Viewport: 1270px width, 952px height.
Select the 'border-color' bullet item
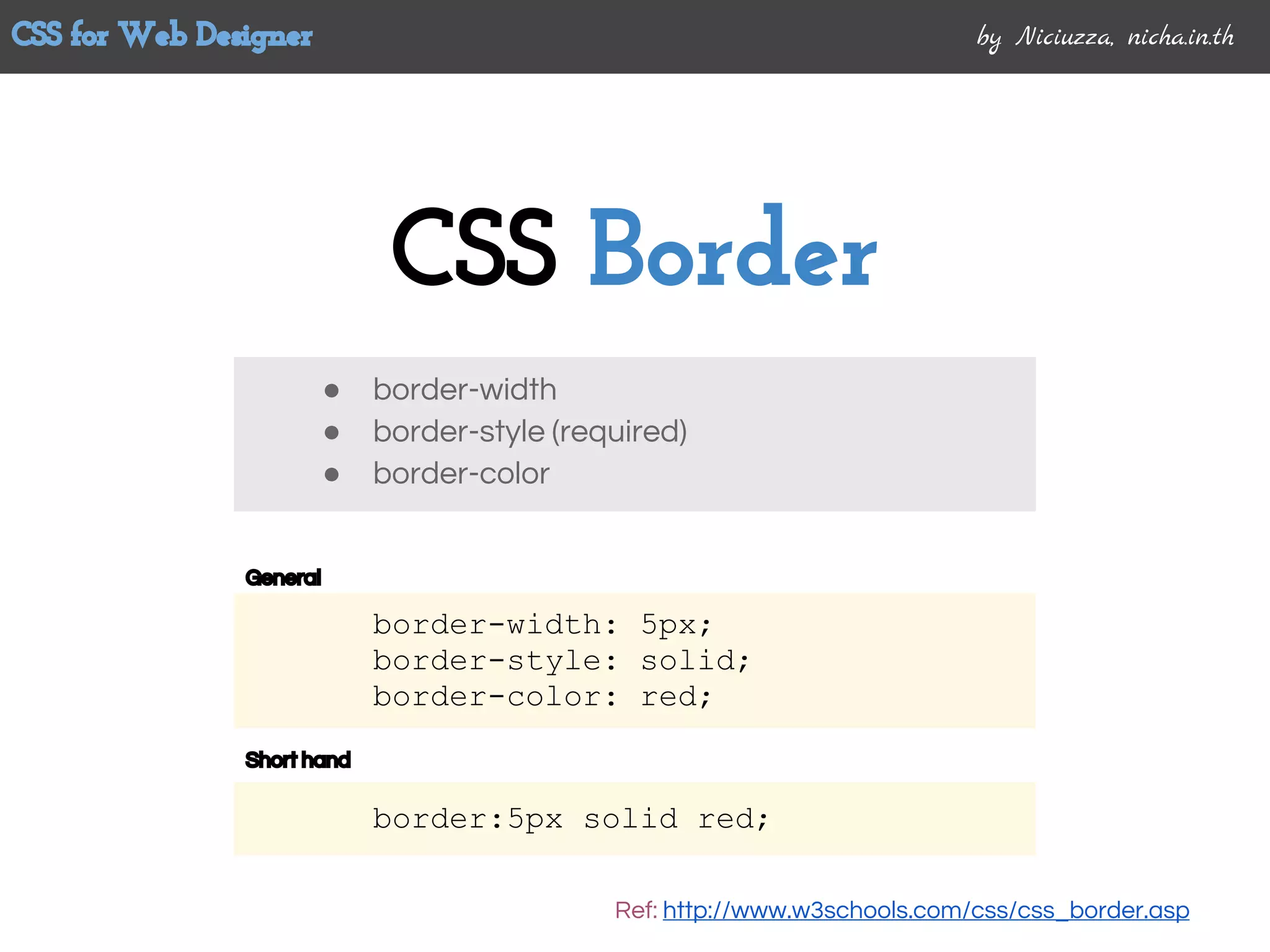(x=461, y=474)
